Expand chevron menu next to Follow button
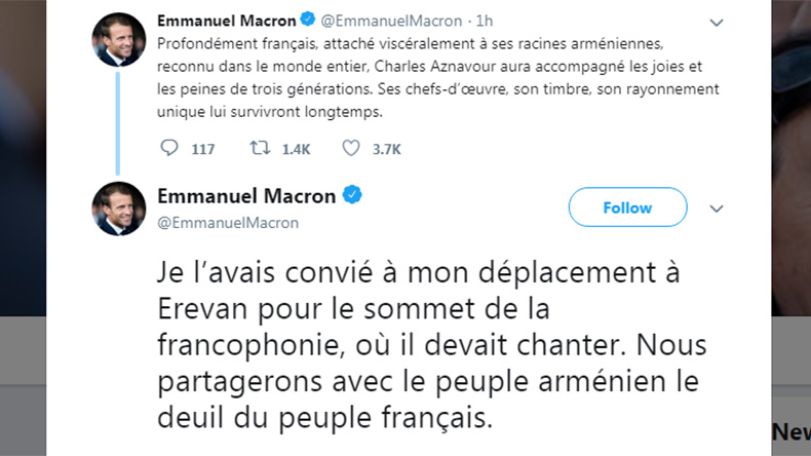Image resolution: width=811 pixels, height=456 pixels. (716, 208)
